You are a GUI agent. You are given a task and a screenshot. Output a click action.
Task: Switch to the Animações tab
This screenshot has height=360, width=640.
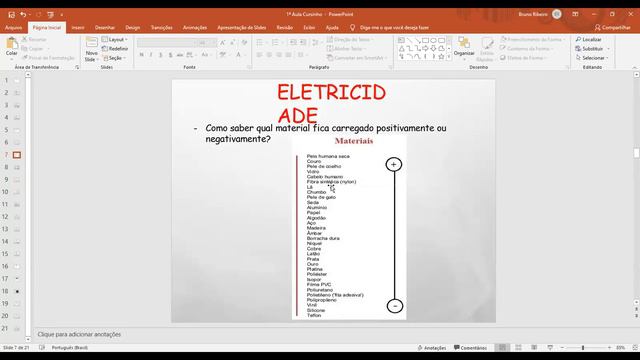pos(195,28)
